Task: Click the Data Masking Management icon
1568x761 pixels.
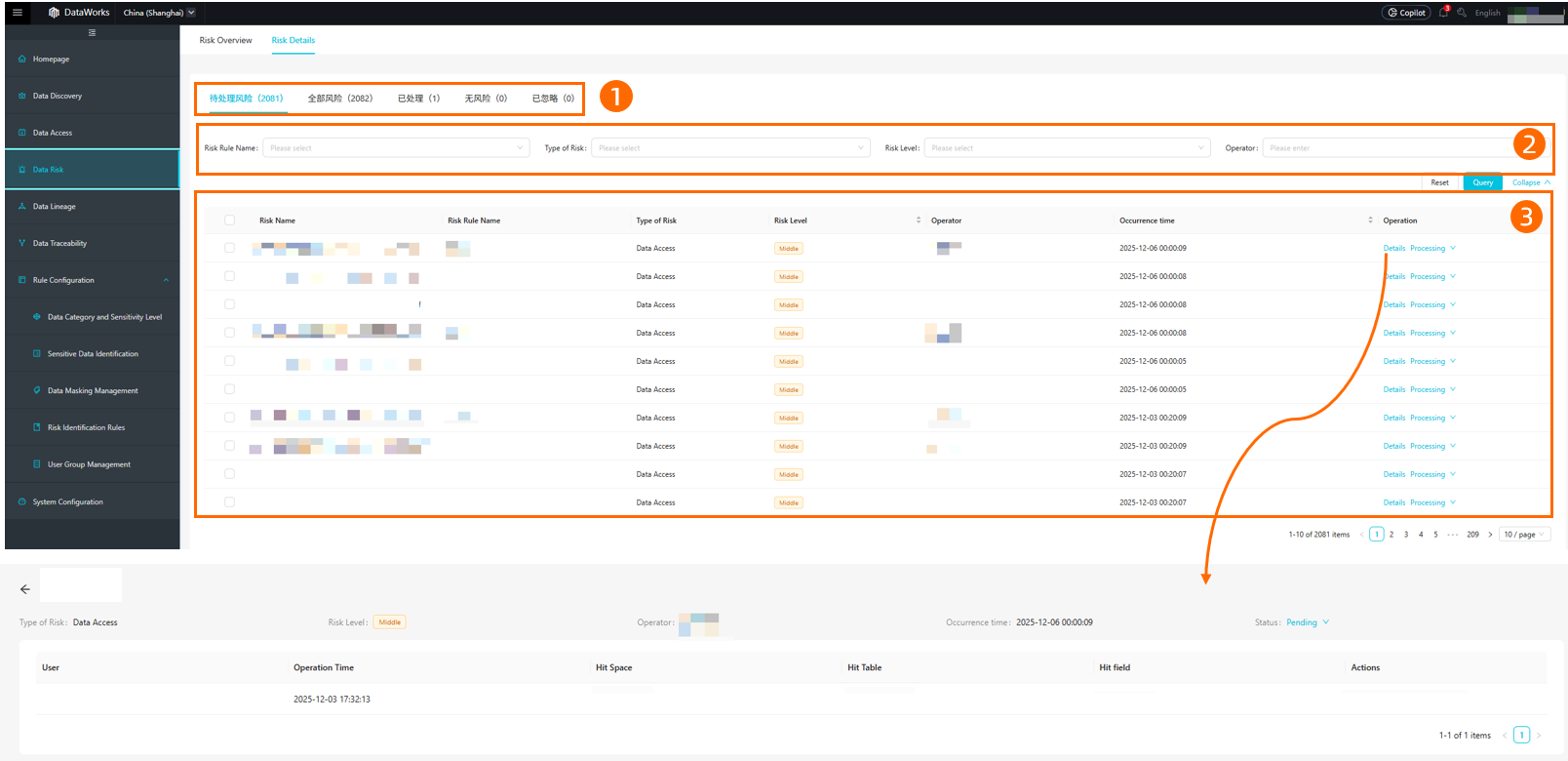Action: coord(37,391)
